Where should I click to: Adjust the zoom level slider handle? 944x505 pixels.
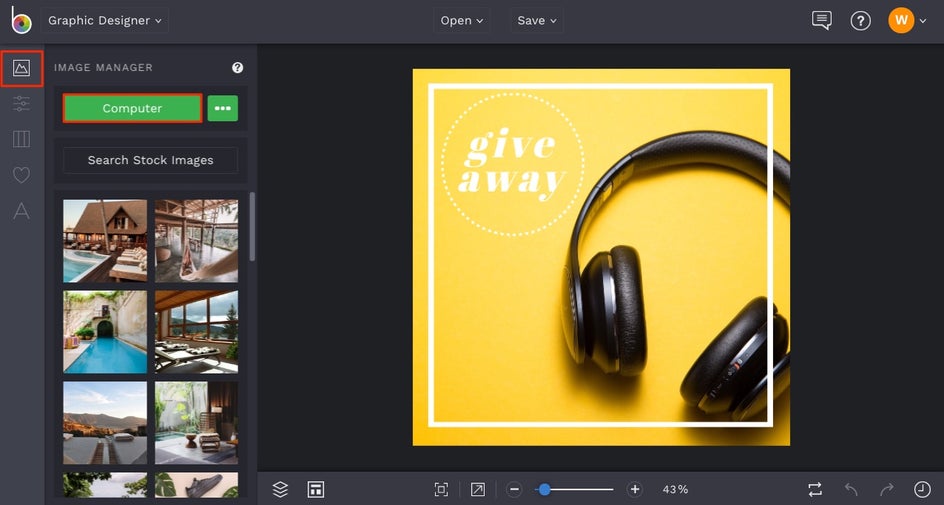544,489
